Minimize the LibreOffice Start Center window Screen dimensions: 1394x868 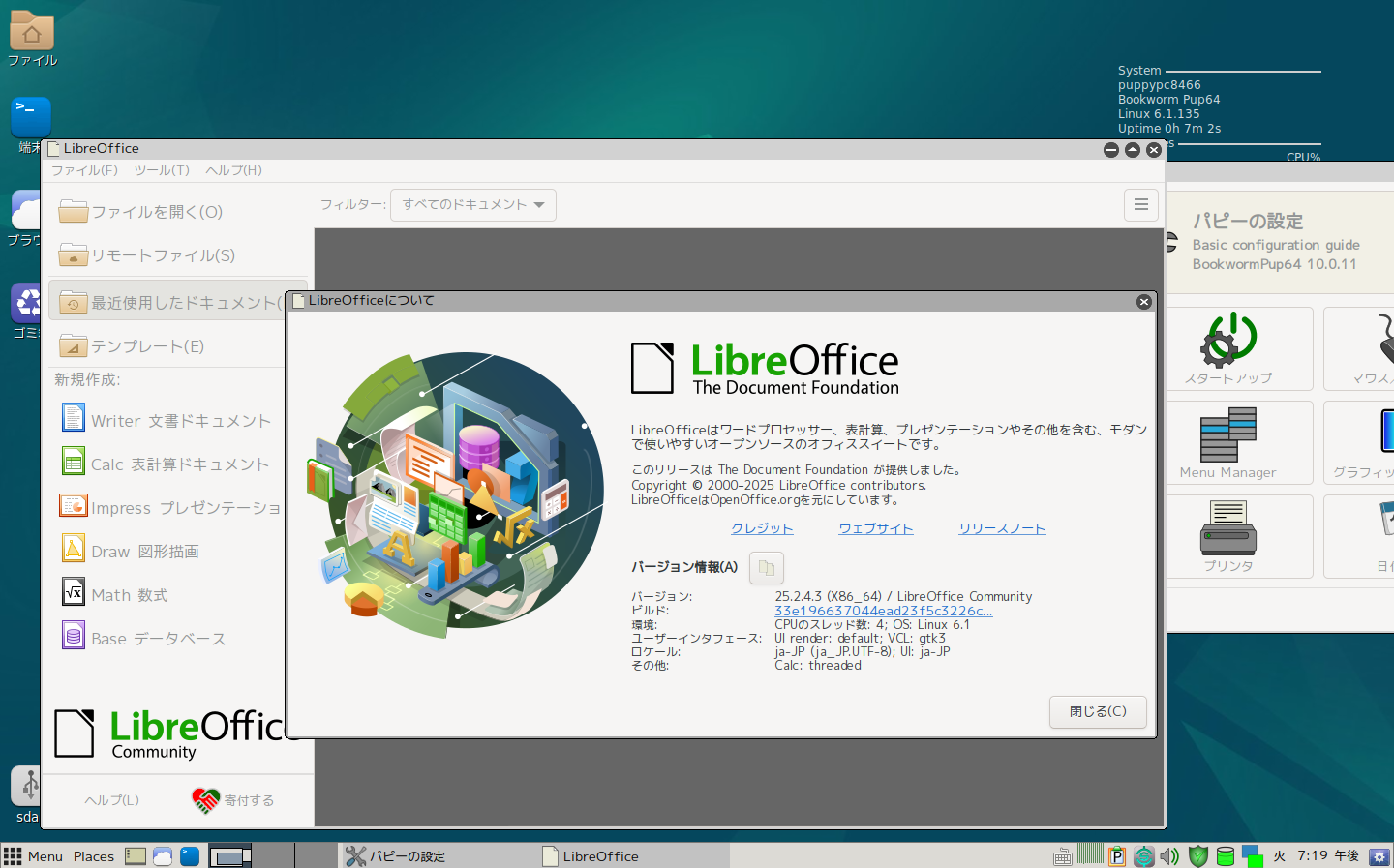click(x=1111, y=150)
